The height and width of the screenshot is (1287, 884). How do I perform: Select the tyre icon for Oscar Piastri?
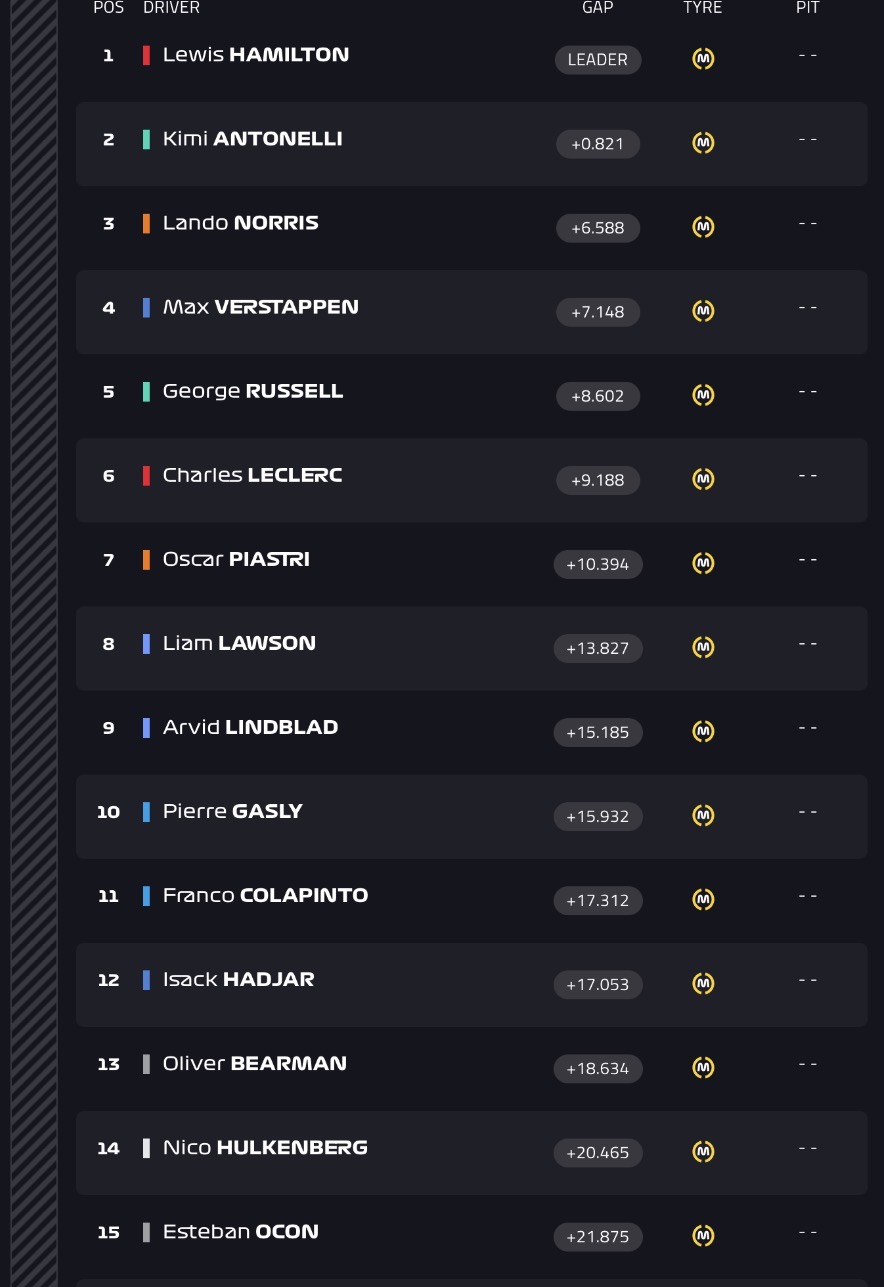[x=703, y=563]
